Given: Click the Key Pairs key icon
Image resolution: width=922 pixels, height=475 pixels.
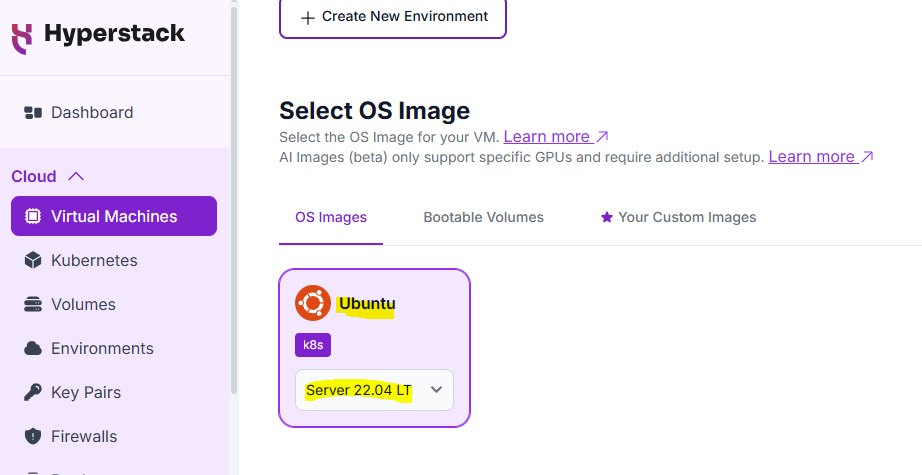Looking at the screenshot, I should pyautogui.click(x=32, y=393).
